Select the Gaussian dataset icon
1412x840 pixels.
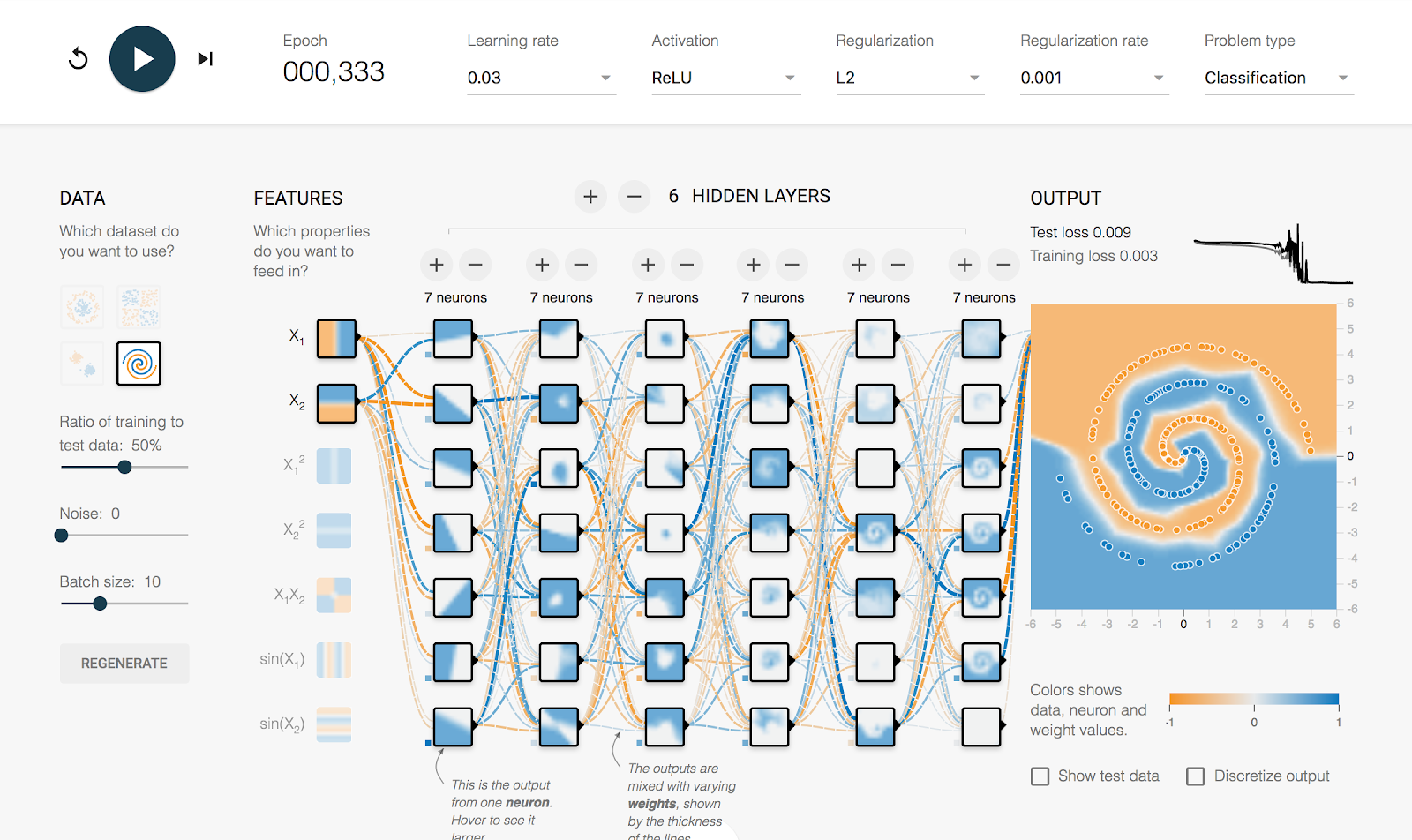coord(81,364)
